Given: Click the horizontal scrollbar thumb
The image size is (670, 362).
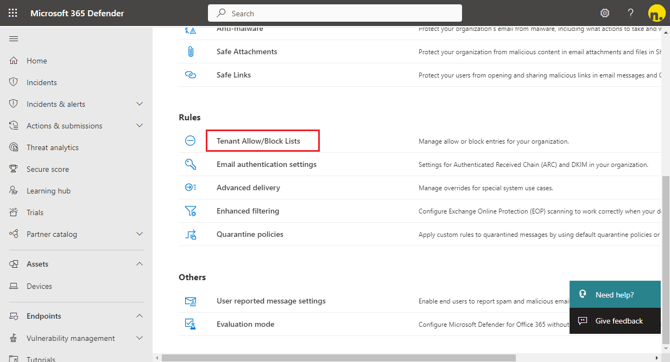Looking at the screenshot, I should pyautogui.click(x=338, y=358).
